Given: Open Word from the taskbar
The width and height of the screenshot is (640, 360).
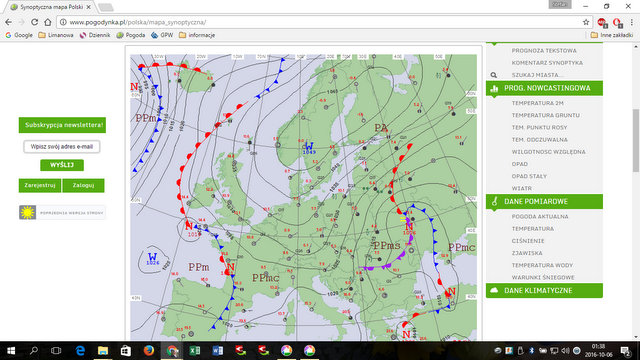Looking at the screenshot, I should pyautogui.click(x=218, y=351).
